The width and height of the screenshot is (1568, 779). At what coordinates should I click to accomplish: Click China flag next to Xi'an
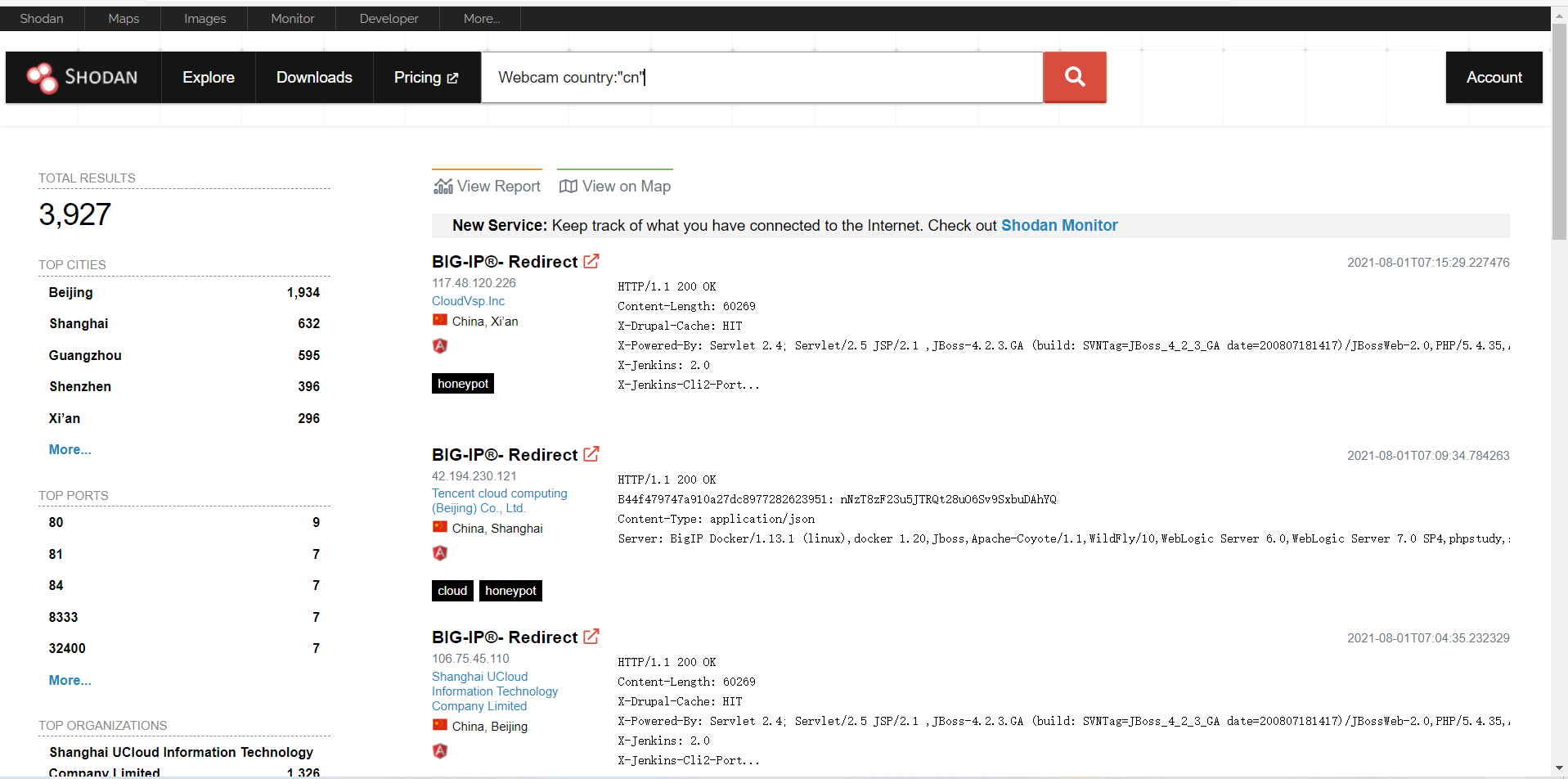click(x=440, y=321)
